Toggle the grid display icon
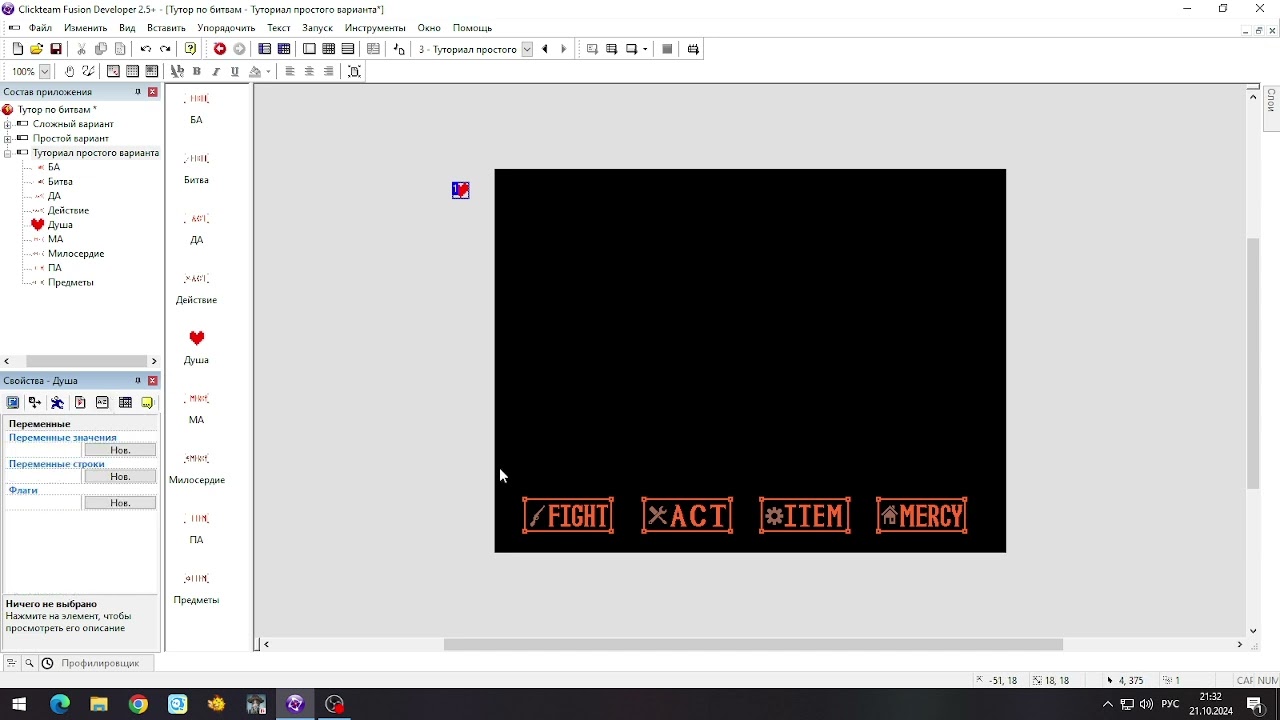The image size is (1280, 720). tap(132, 71)
